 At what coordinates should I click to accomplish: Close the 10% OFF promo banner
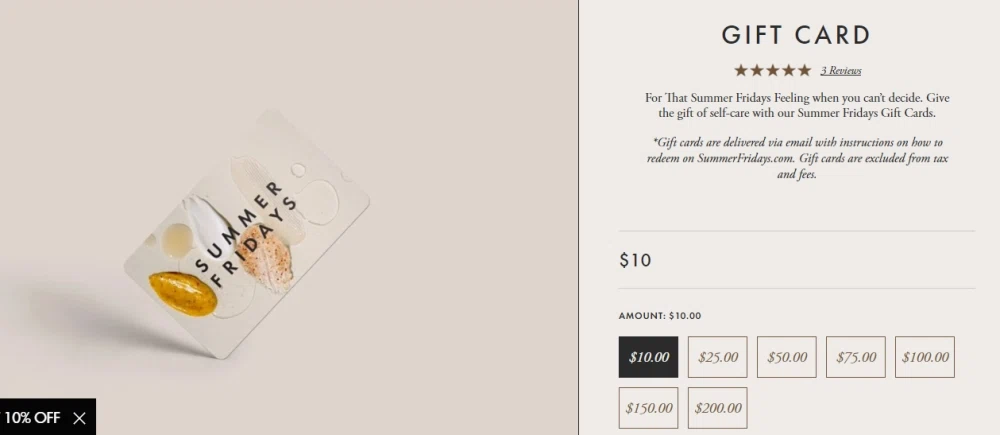click(79, 418)
